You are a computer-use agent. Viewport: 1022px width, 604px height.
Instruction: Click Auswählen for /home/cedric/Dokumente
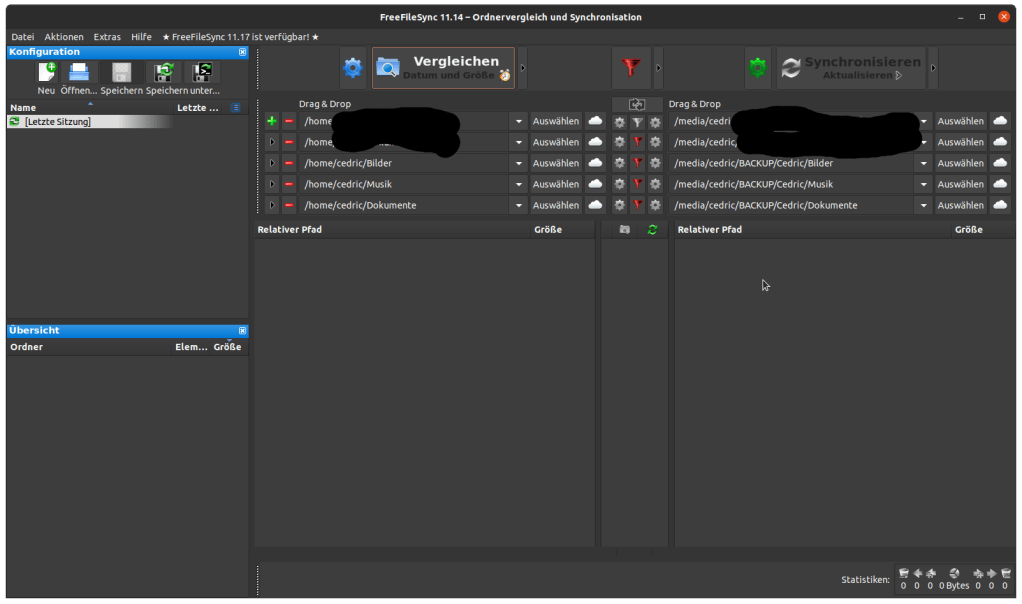tap(555, 205)
